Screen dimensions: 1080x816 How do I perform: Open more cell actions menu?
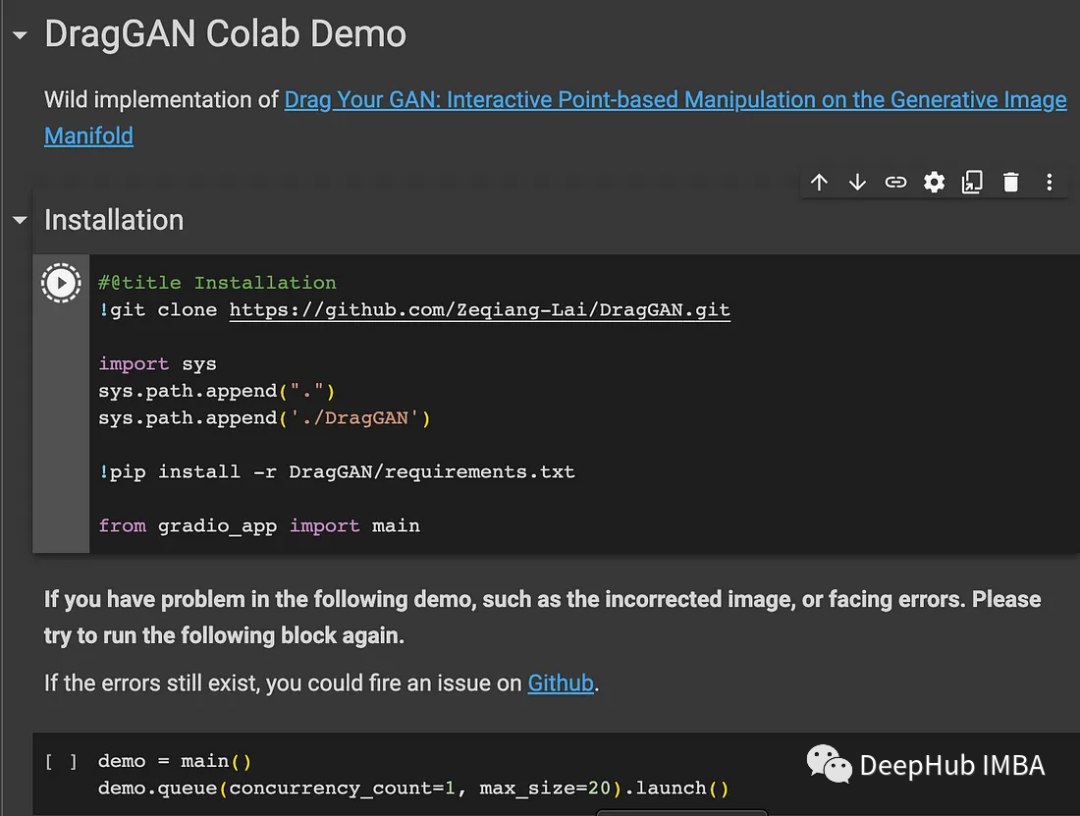[1049, 182]
